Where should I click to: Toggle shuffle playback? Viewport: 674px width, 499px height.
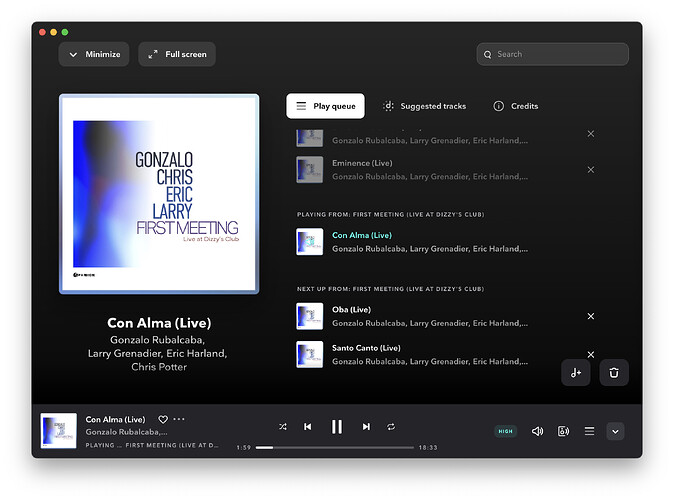pyautogui.click(x=282, y=427)
